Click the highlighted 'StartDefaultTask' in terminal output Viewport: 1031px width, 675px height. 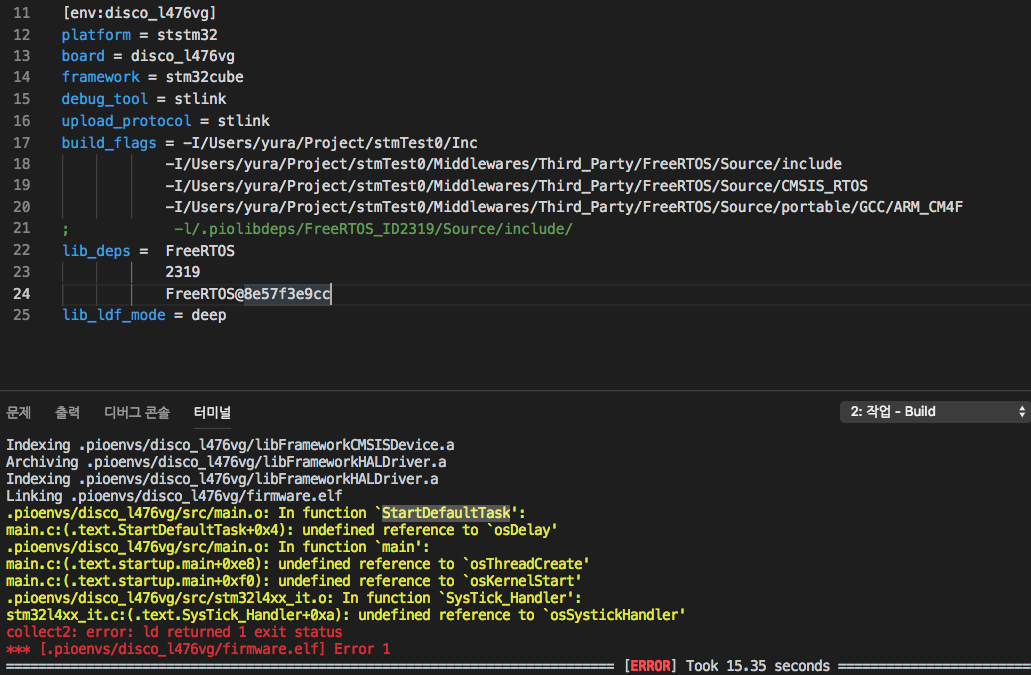446,512
